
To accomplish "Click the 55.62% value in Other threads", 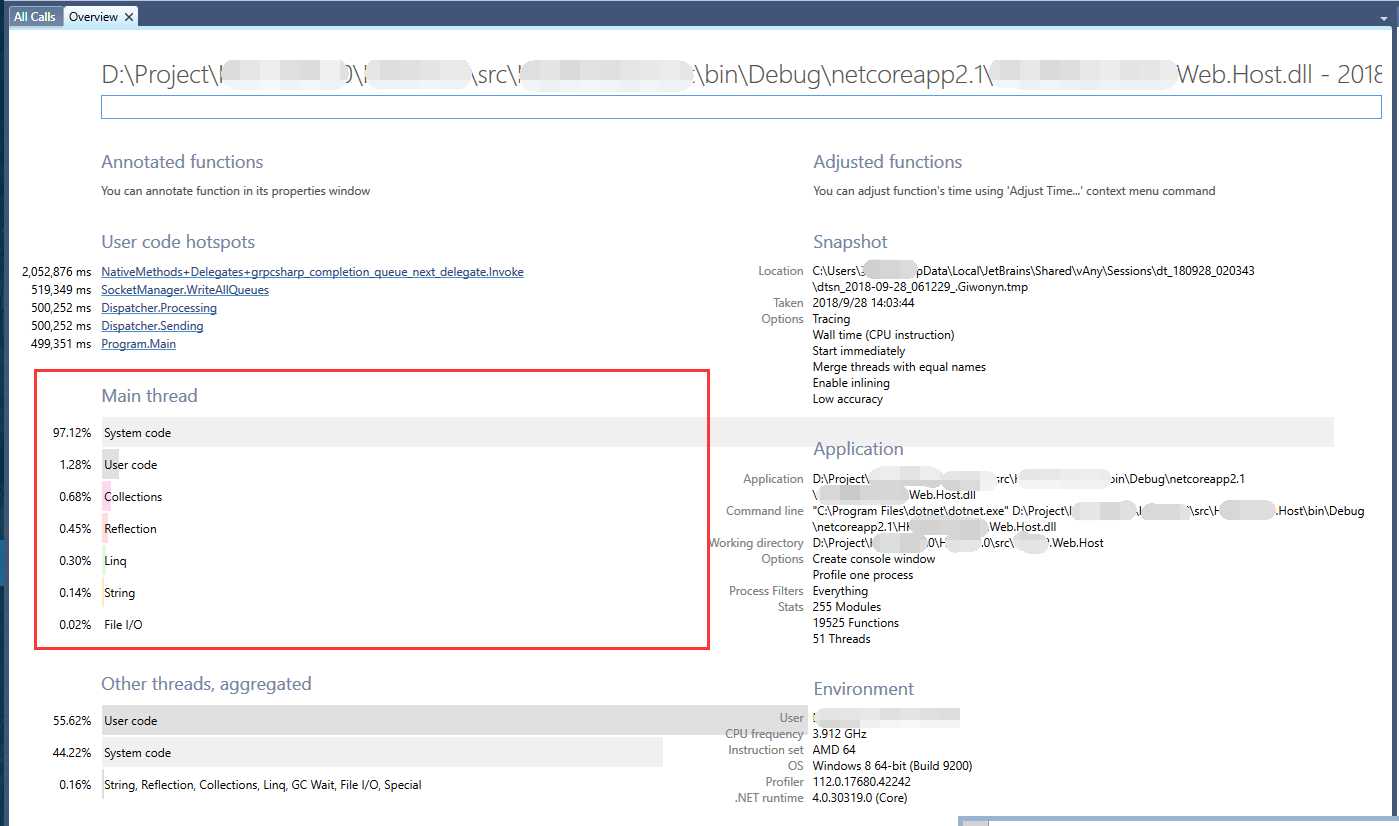I will point(72,721).
